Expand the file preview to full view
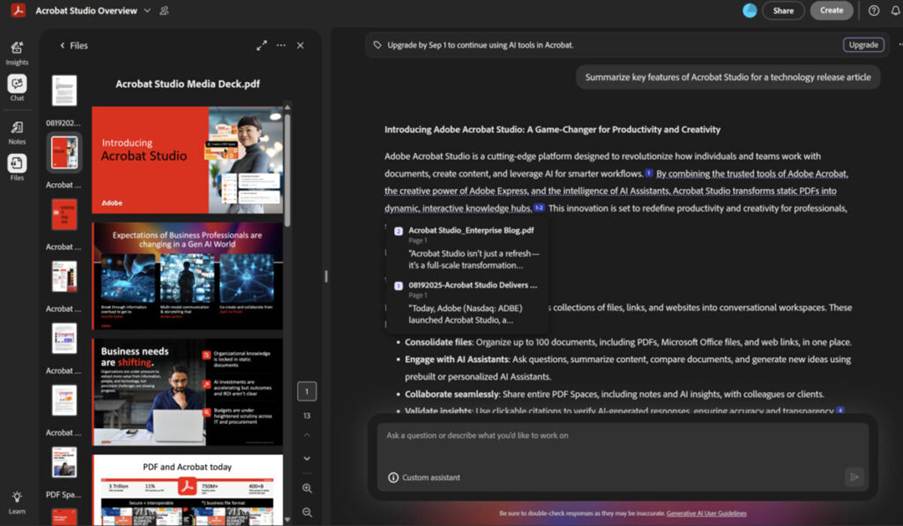 tap(261, 46)
